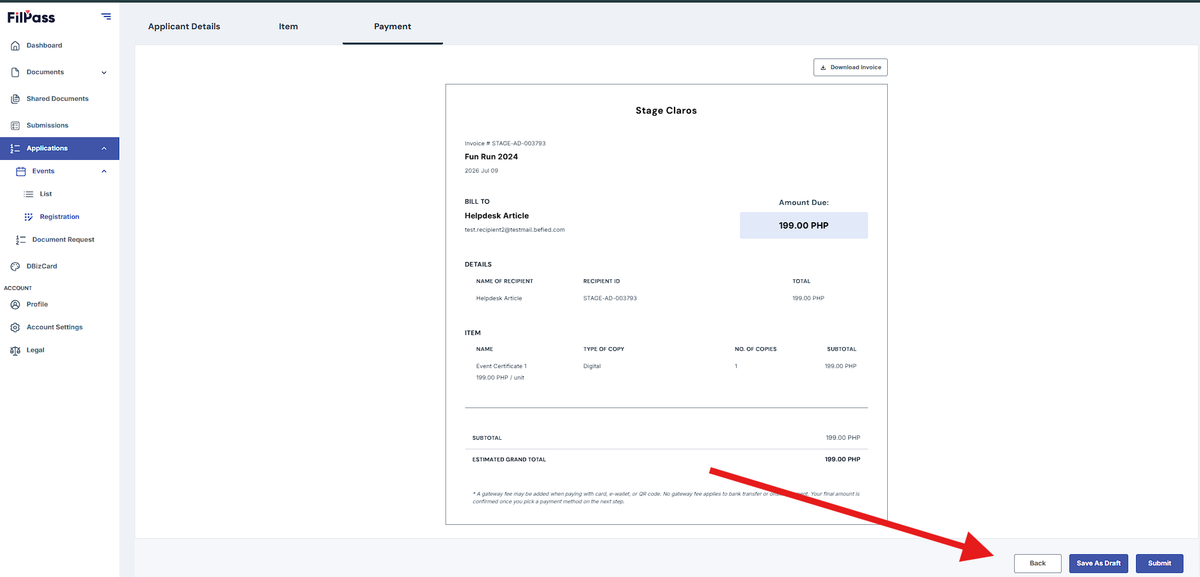Switch to the Applicant Details tab
Viewport: 1200px width, 577px height.
(184, 26)
